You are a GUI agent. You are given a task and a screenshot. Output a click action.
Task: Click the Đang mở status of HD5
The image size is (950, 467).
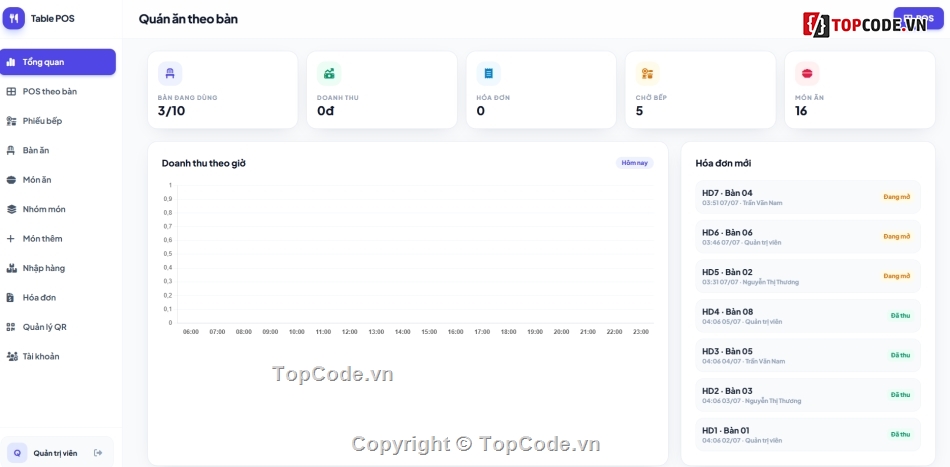pos(897,276)
